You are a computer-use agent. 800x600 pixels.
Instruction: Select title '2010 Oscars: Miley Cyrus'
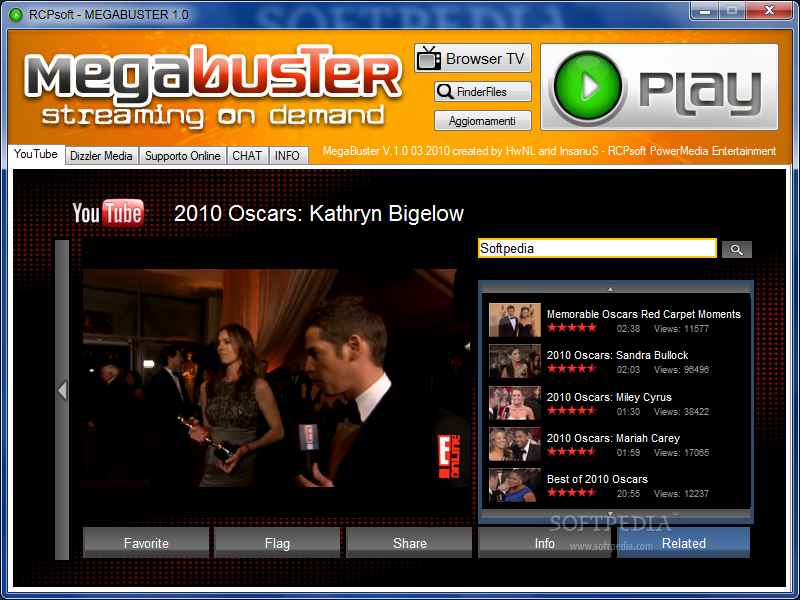(609, 397)
